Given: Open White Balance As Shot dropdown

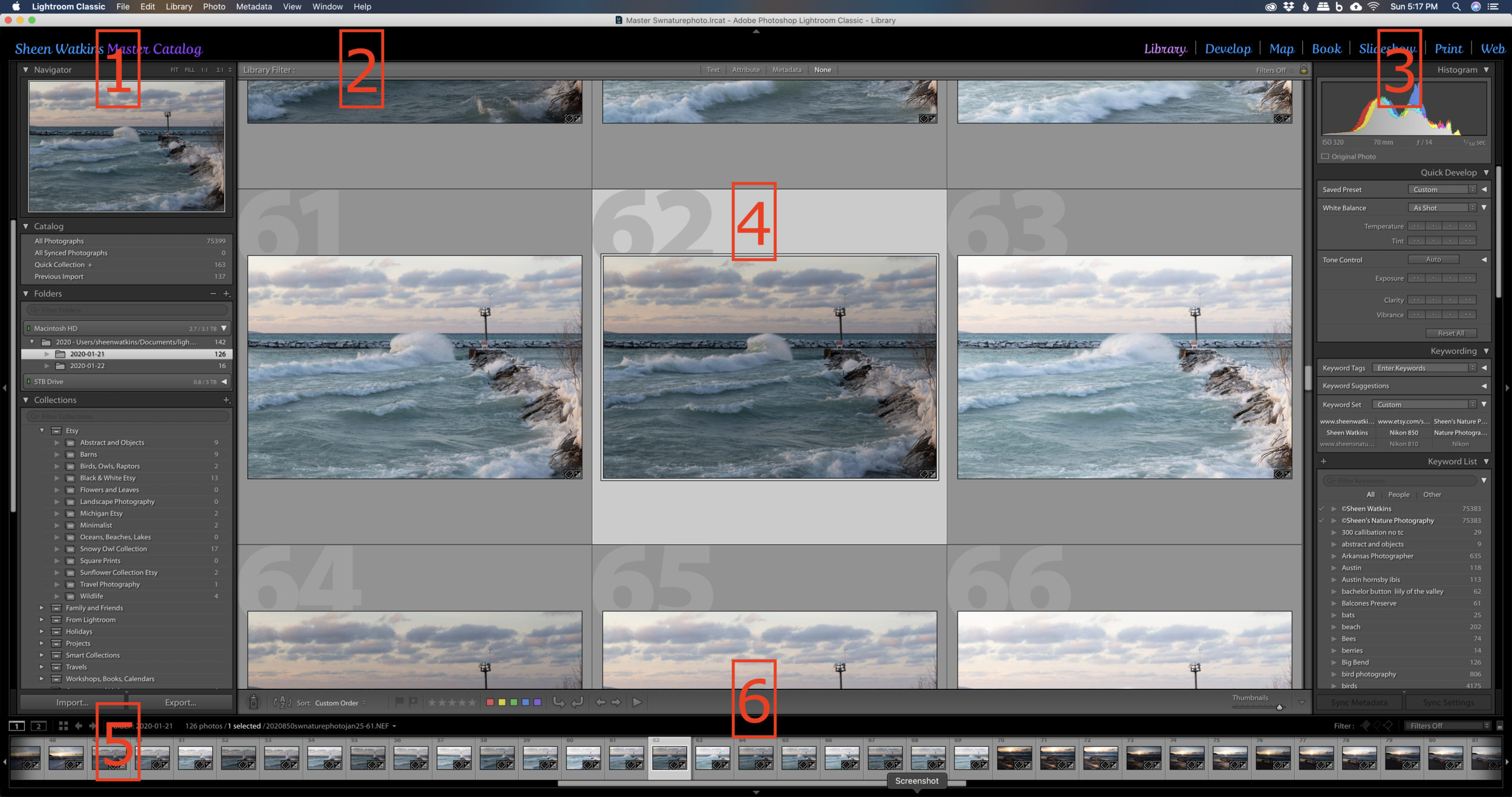Looking at the screenshot, I should coord(1442,208).
